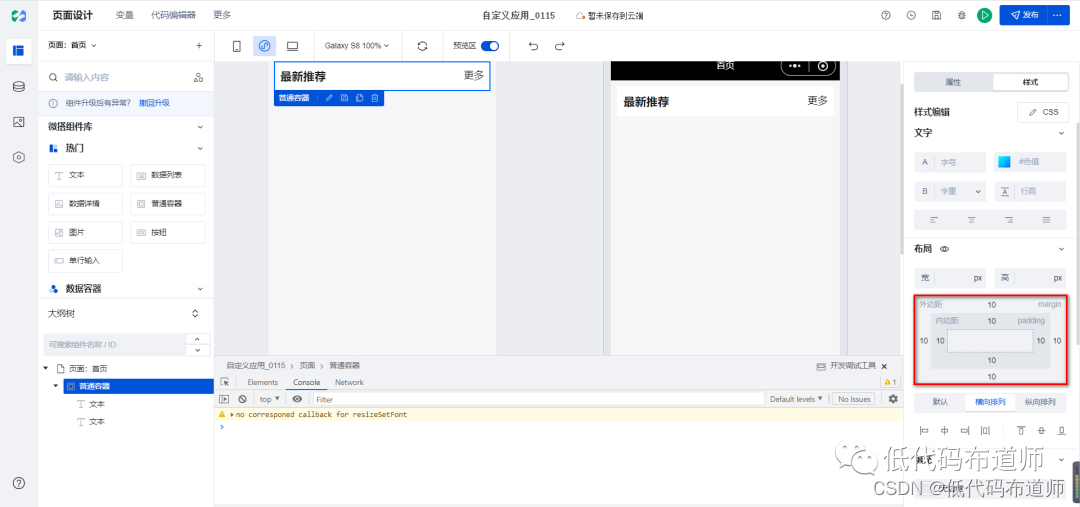The image size is (1080, 507).
Task: Select the 普通容器 node in outline tree
Action: 138,386
